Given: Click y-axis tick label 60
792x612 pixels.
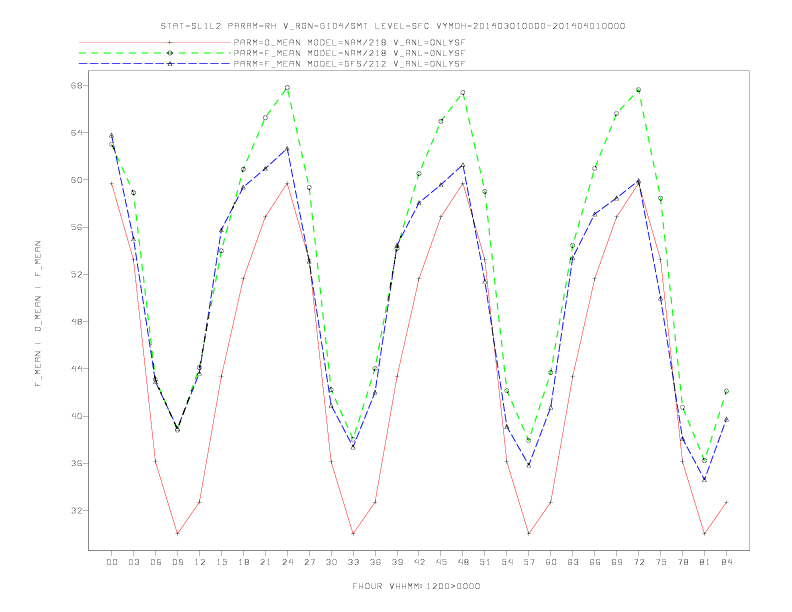Looking at the screenshot, I should 76,180.
